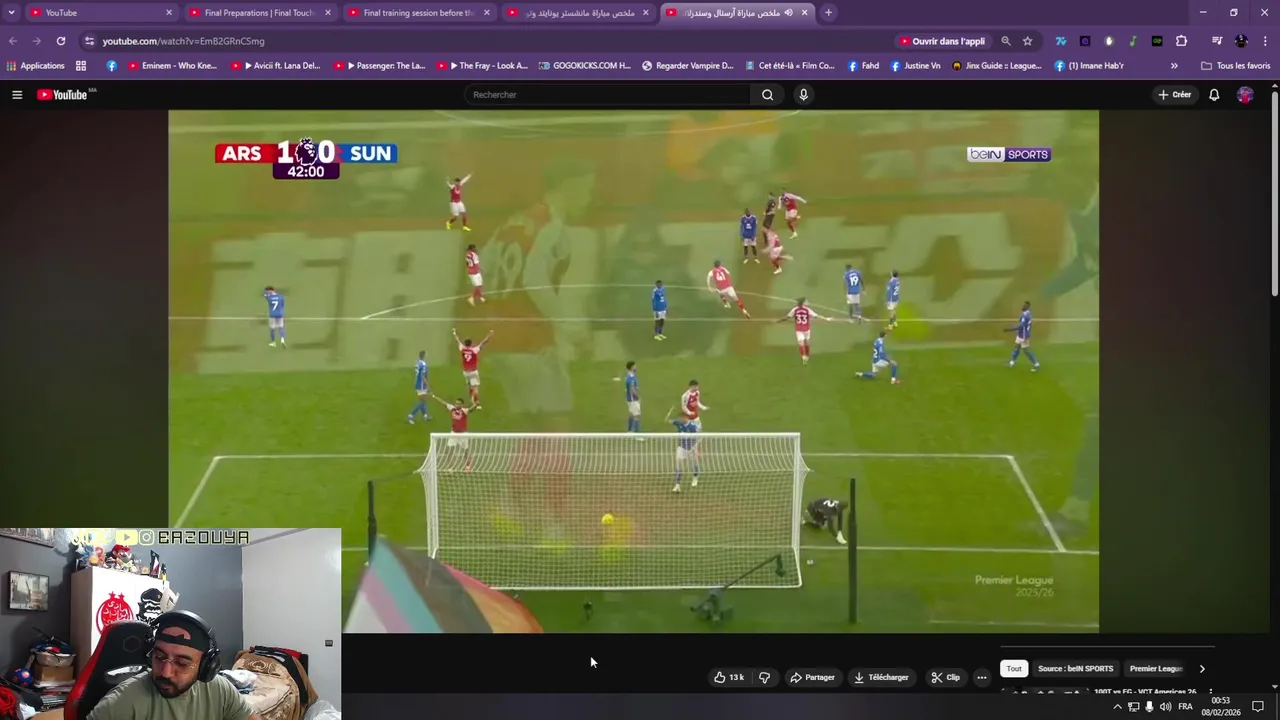The width and height of the screenshot is (1280, 720).
Task: Like the video showing 13 k
Action: click(728, 677)
